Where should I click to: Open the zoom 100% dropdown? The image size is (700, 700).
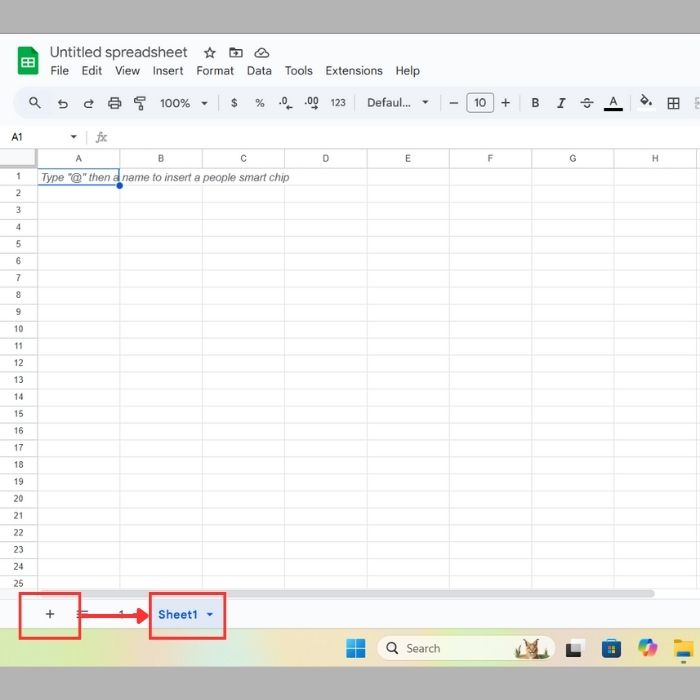(x=183, y=103)
